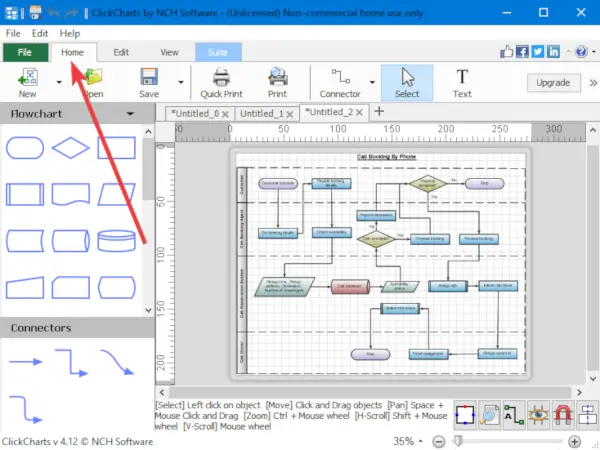This screenshot has width=600, height=450.
Task: Toggle the eye visibility option
Action: [x=538, y=415]
